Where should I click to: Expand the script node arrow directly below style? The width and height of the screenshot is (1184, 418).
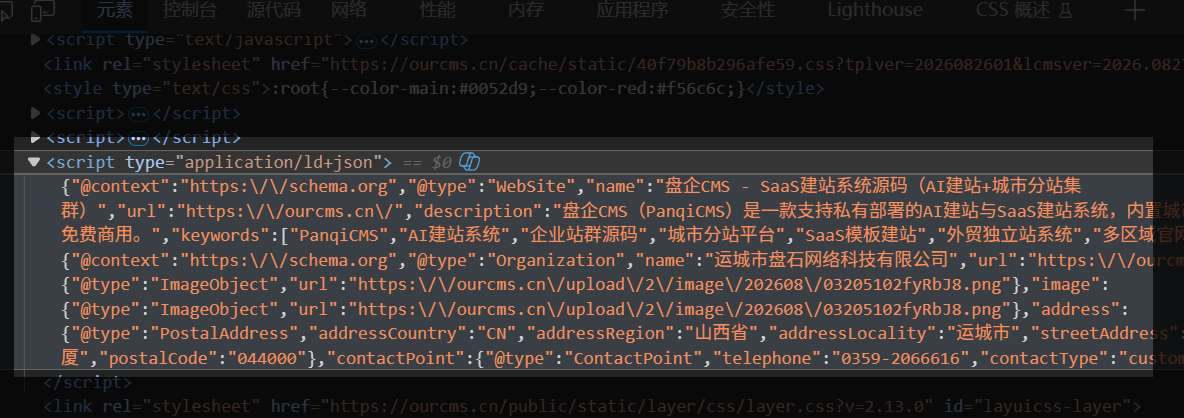pyautogui.click(x=35, y=113)
